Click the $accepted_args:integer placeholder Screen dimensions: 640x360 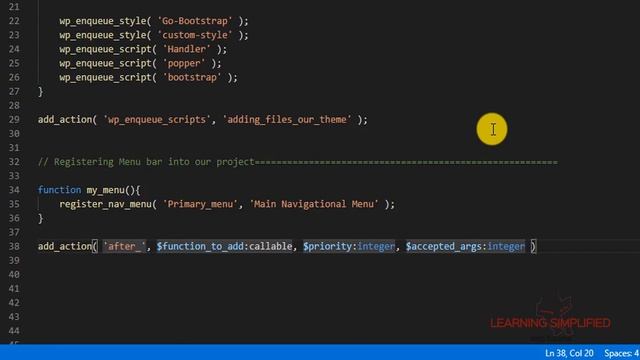tap(465, 247)
